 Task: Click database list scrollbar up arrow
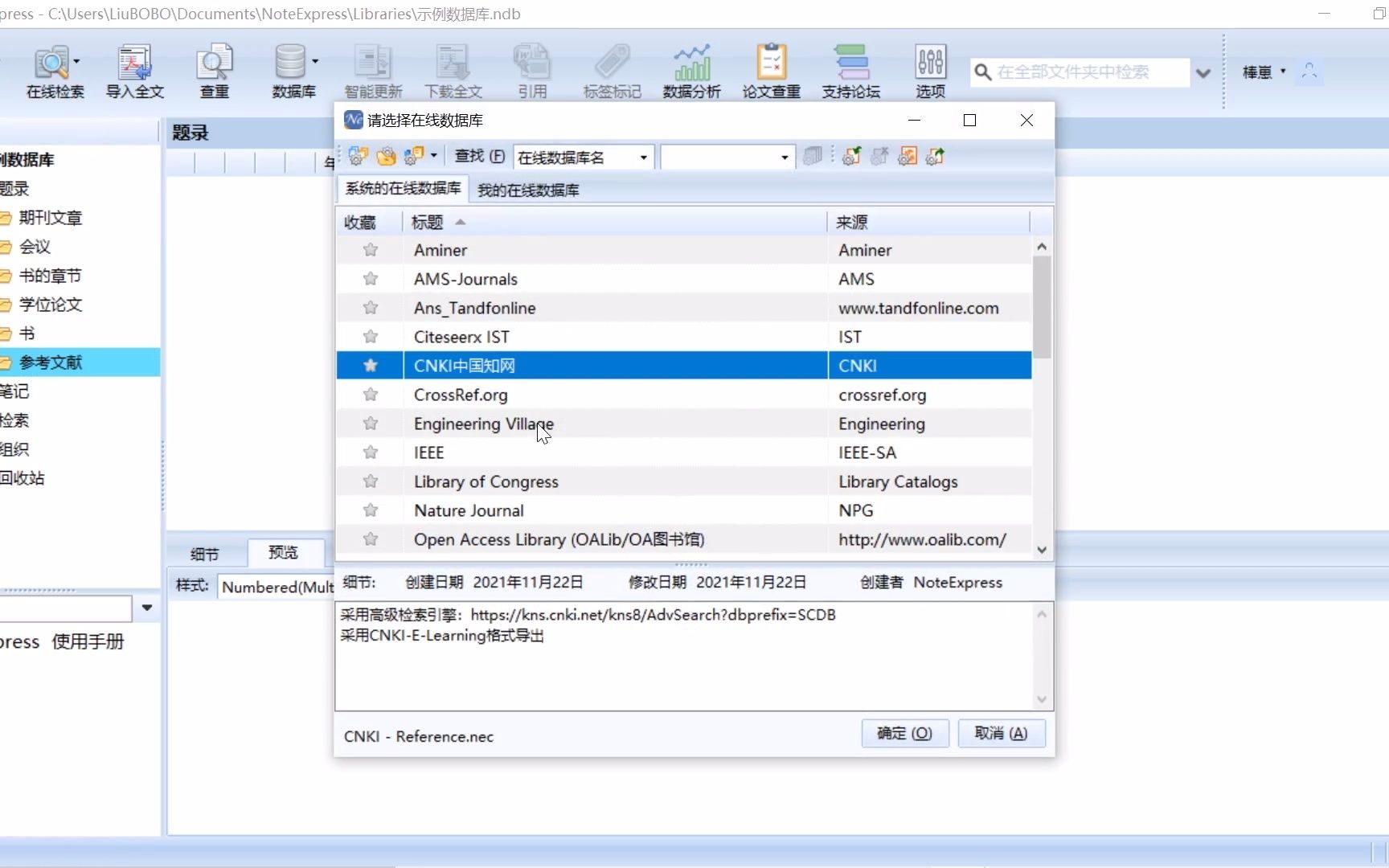pyautogui.click(x=1042, y=247)
